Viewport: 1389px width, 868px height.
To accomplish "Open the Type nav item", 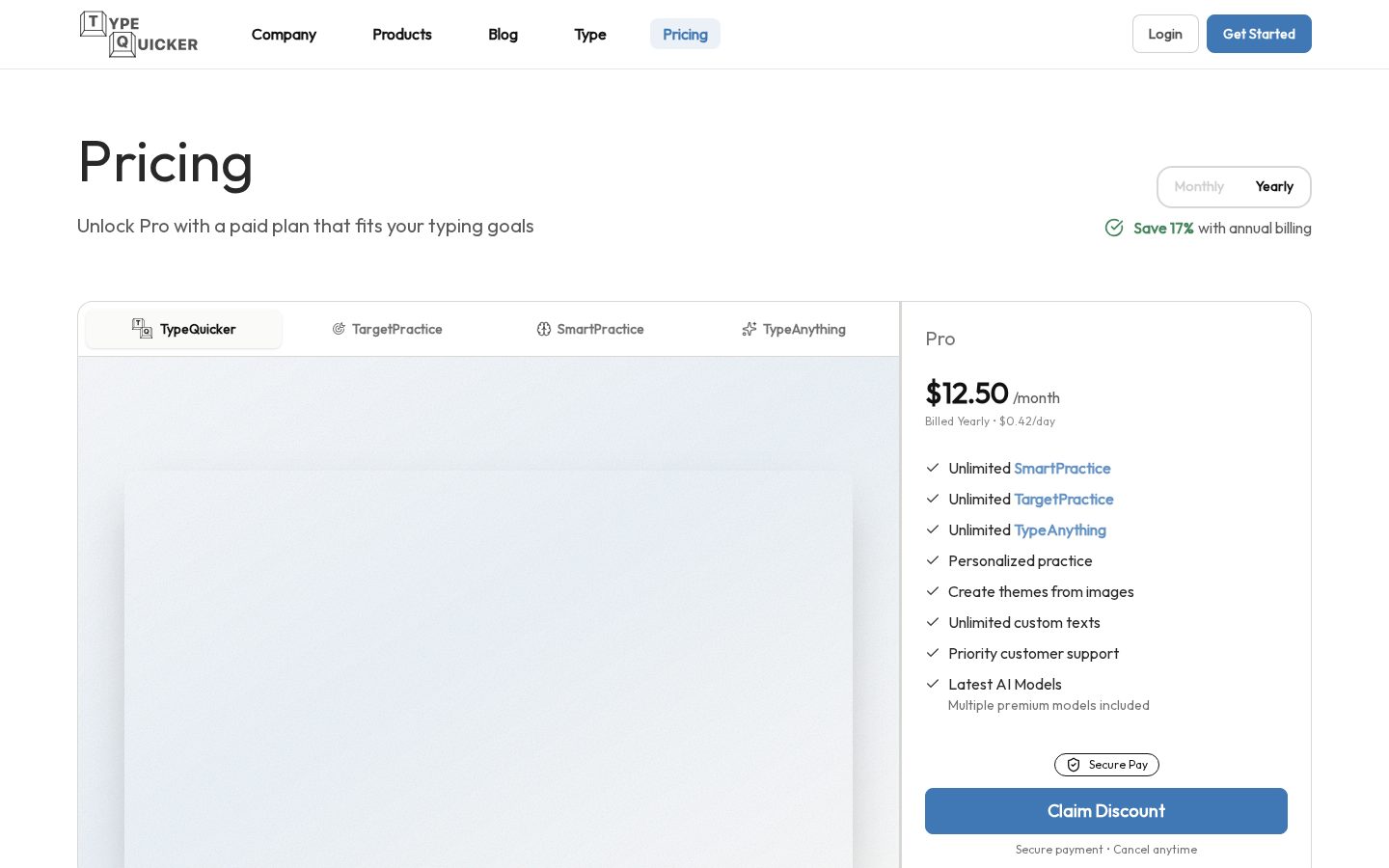I will [590, 34].
